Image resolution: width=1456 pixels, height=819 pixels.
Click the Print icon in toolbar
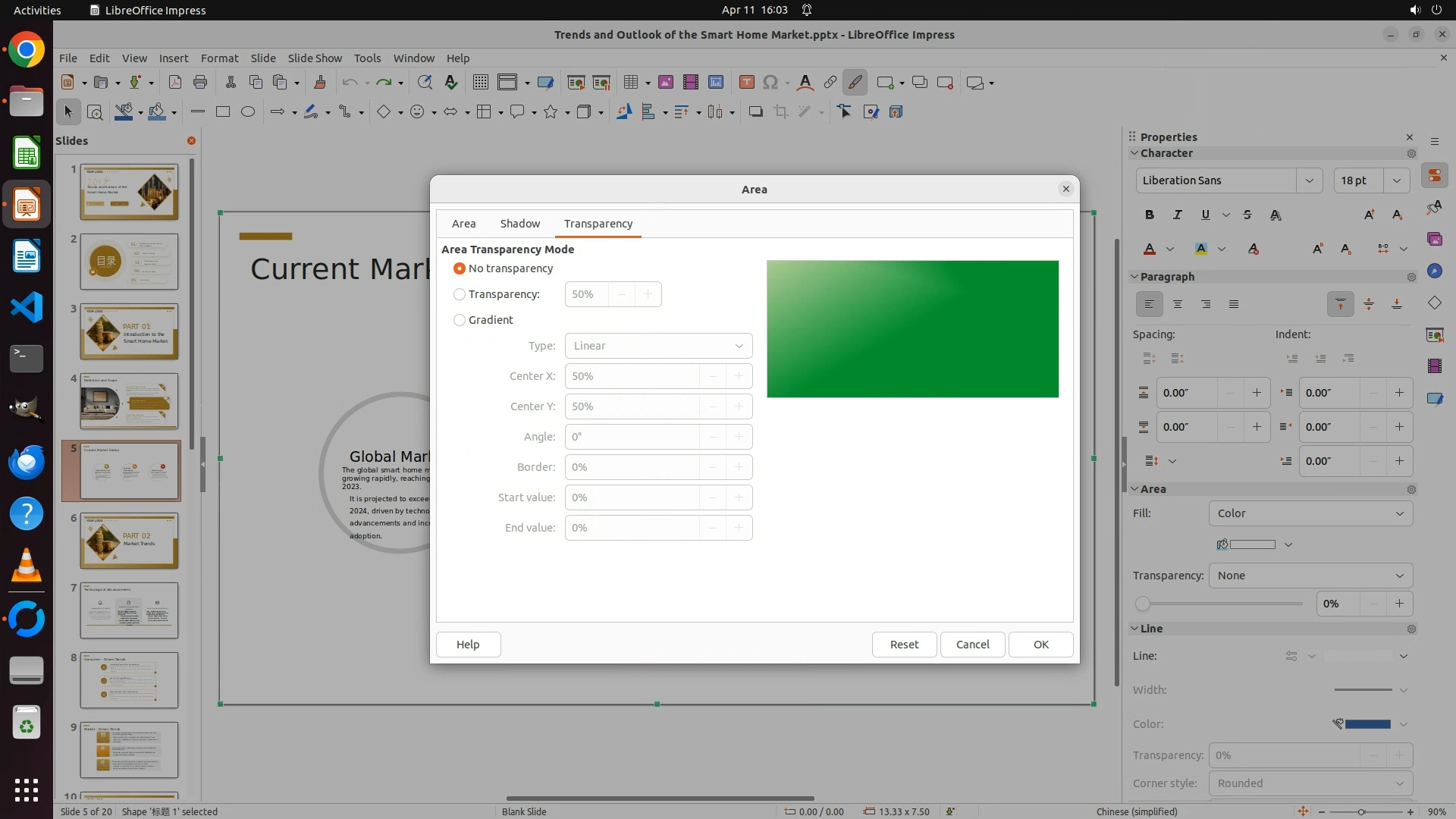tap(200, 82)
